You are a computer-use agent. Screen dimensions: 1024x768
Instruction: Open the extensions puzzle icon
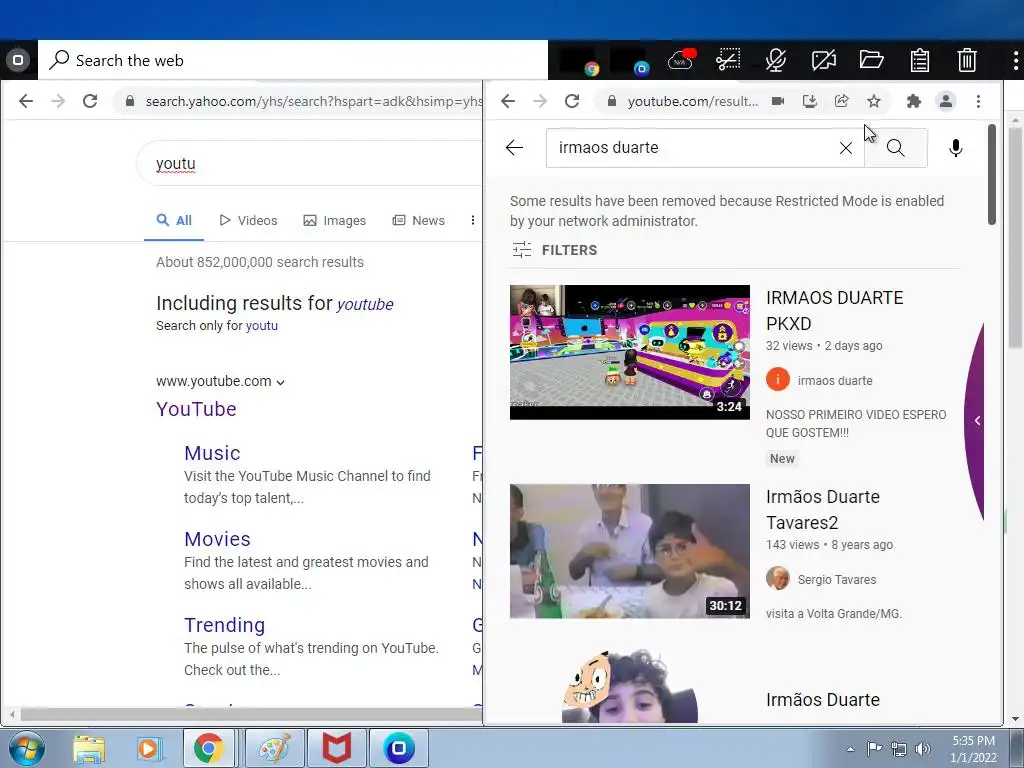pos(914,101)
